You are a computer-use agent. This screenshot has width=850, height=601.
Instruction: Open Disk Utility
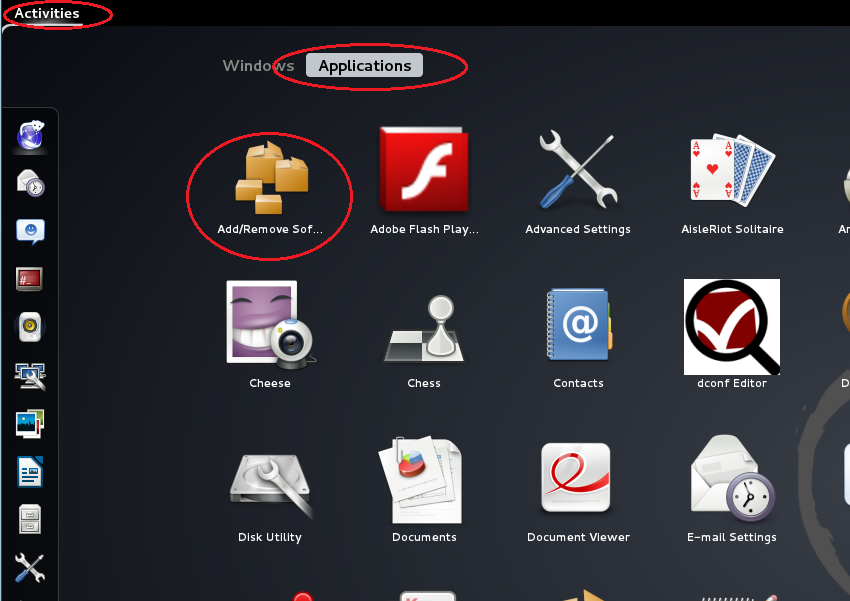click(x=270, y=497)
